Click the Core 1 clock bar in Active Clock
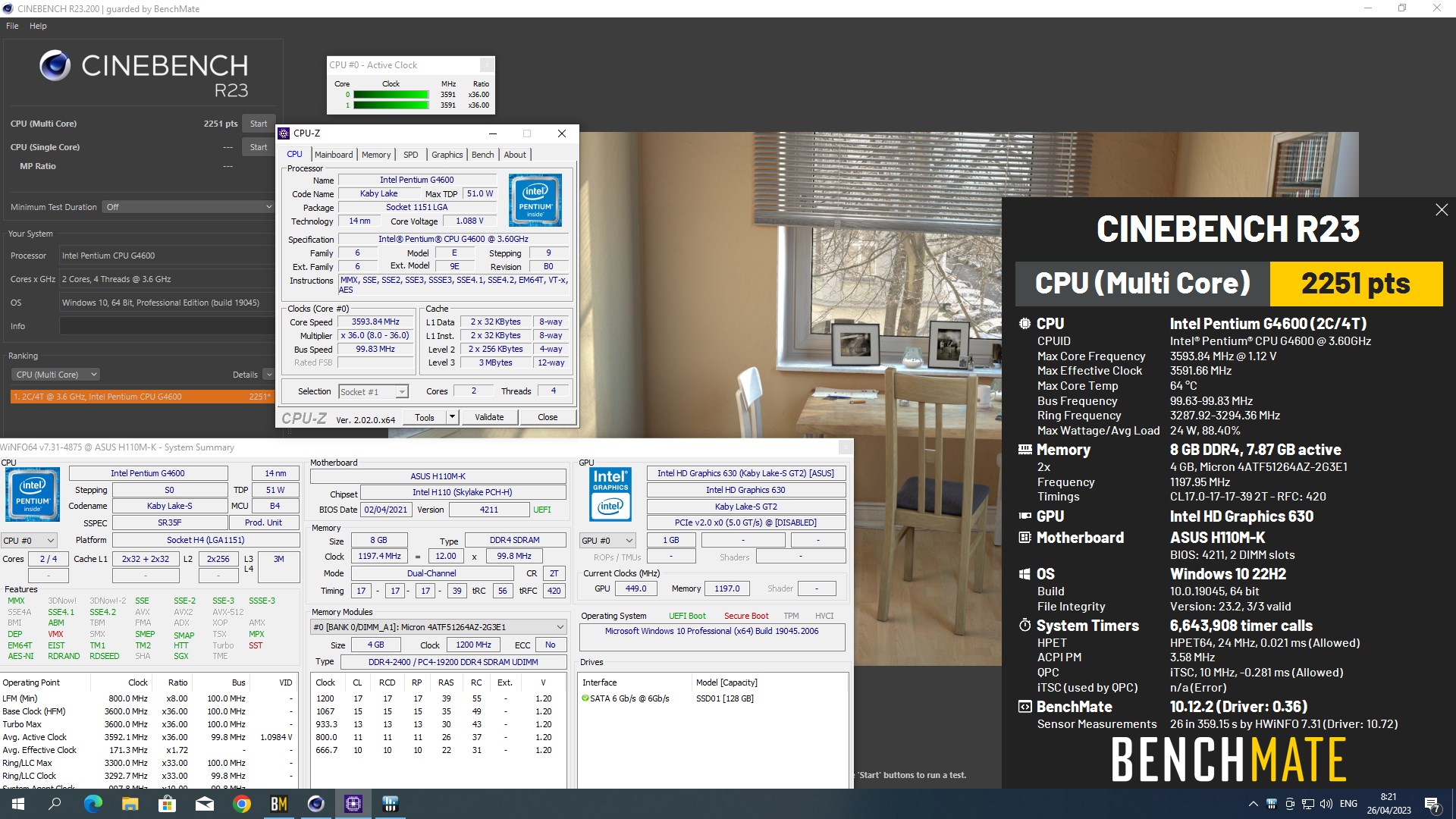Viewport: 1456px width, 819px height. point(391,105)
